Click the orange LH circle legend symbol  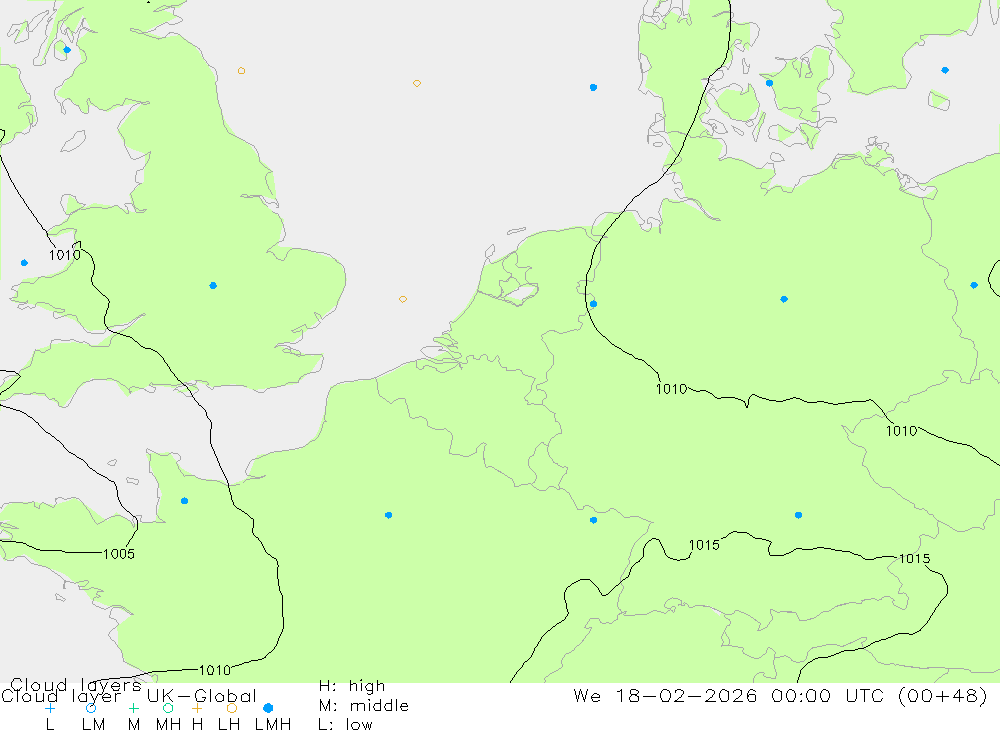click(x=232, y=708)
